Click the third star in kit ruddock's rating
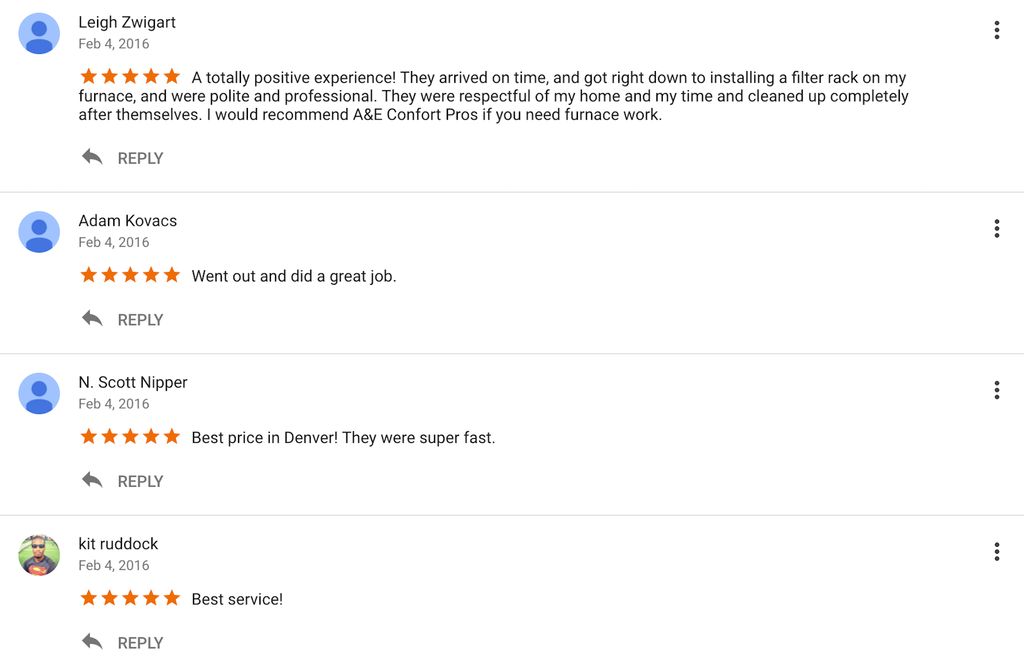The height and width of the screenshot is (668, 1024). (x=129, y=597)
